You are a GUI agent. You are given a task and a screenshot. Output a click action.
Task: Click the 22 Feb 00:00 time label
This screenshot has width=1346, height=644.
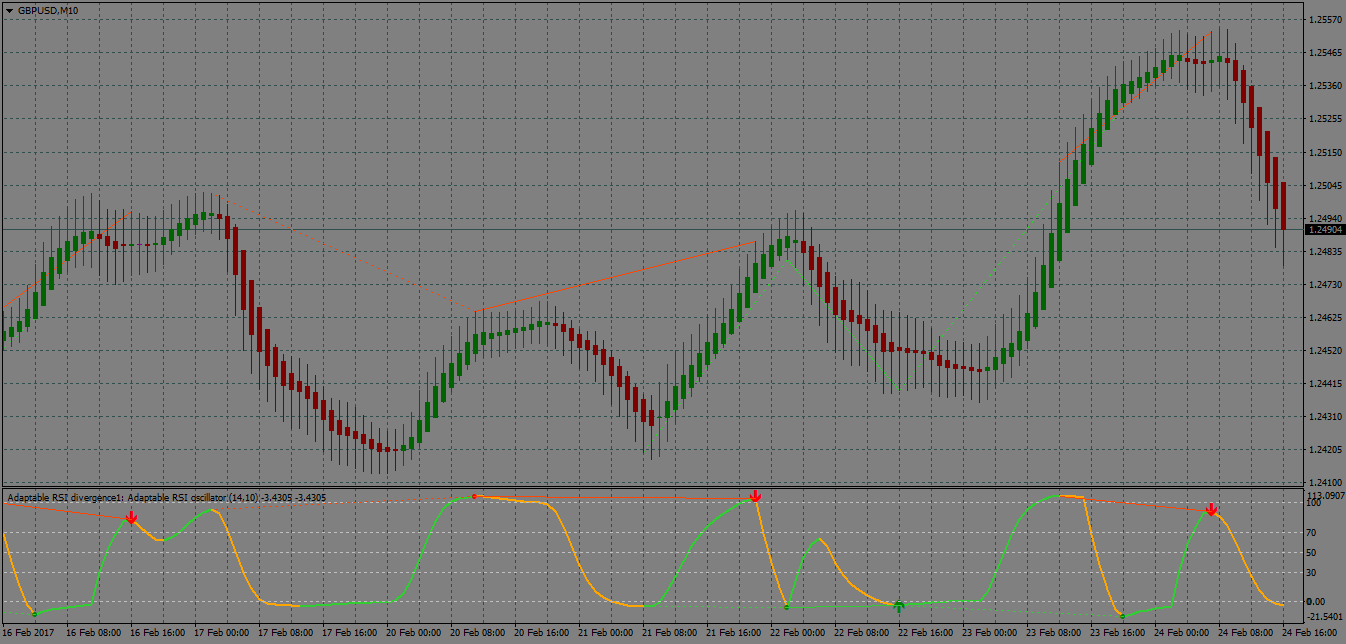point(796,633)
